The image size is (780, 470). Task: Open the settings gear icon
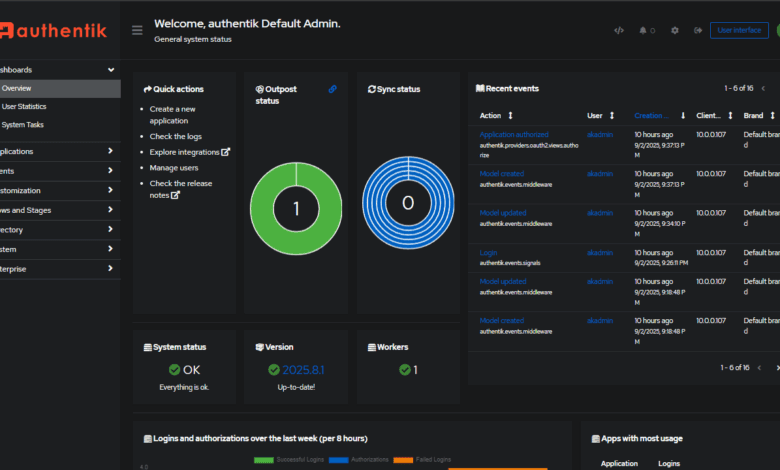pos(675,30)
